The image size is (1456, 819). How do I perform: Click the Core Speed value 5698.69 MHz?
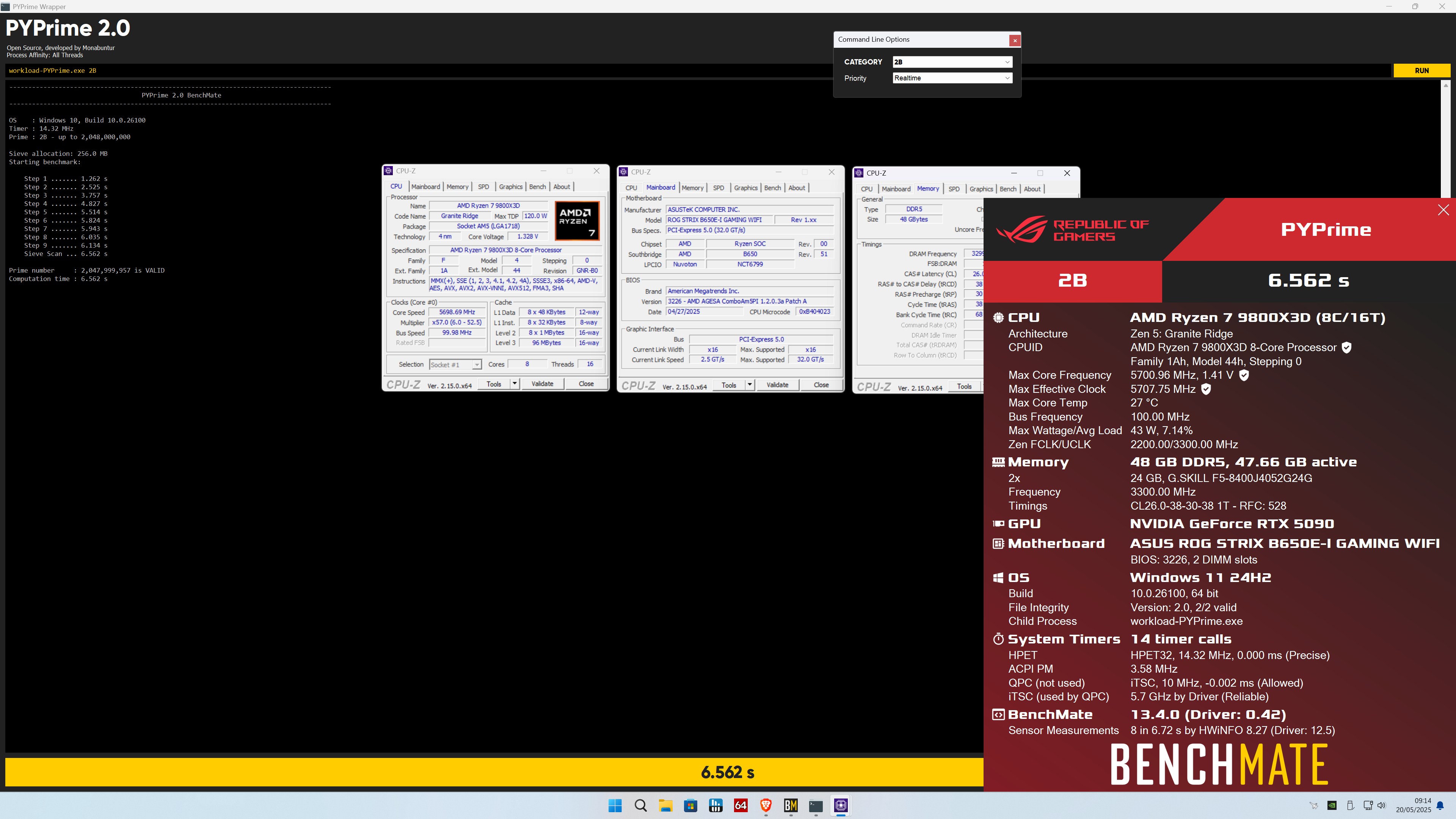tap(457, 312)
